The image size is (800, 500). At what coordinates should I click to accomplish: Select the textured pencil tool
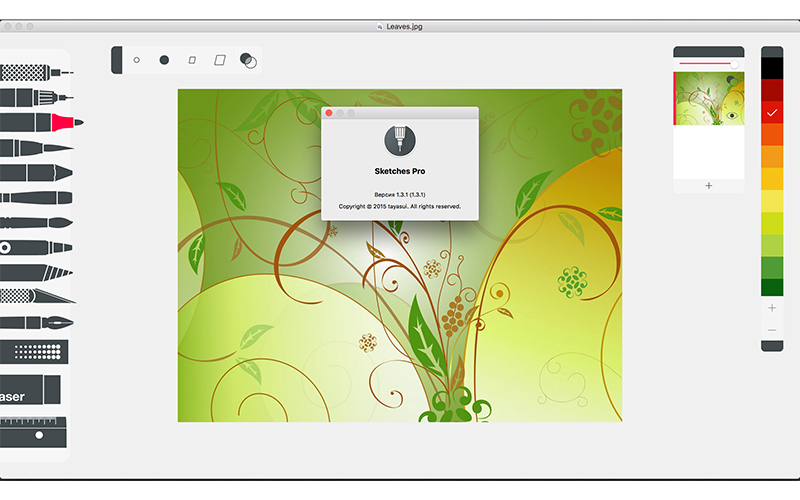tap(36, 72)
